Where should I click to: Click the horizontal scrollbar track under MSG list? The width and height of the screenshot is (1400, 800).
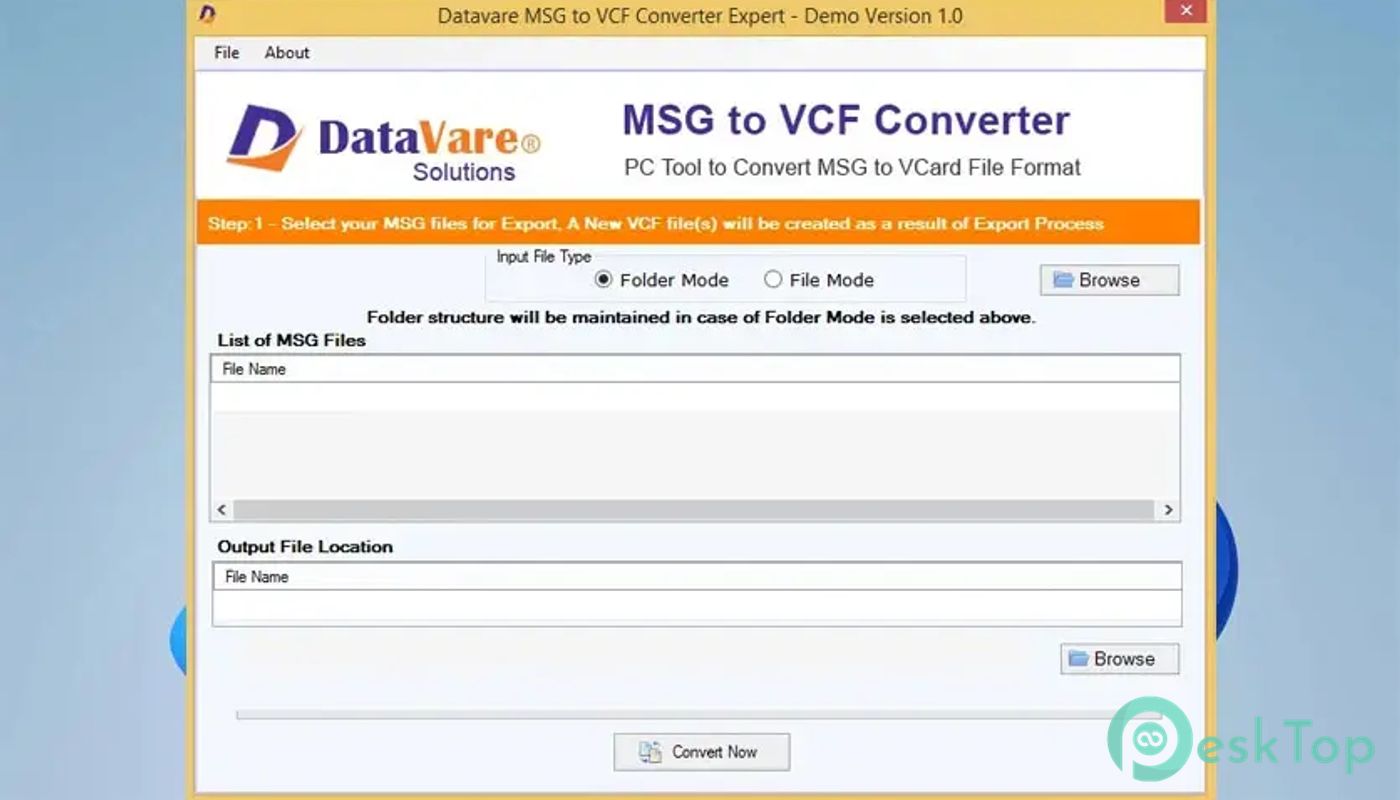point(694,510)
